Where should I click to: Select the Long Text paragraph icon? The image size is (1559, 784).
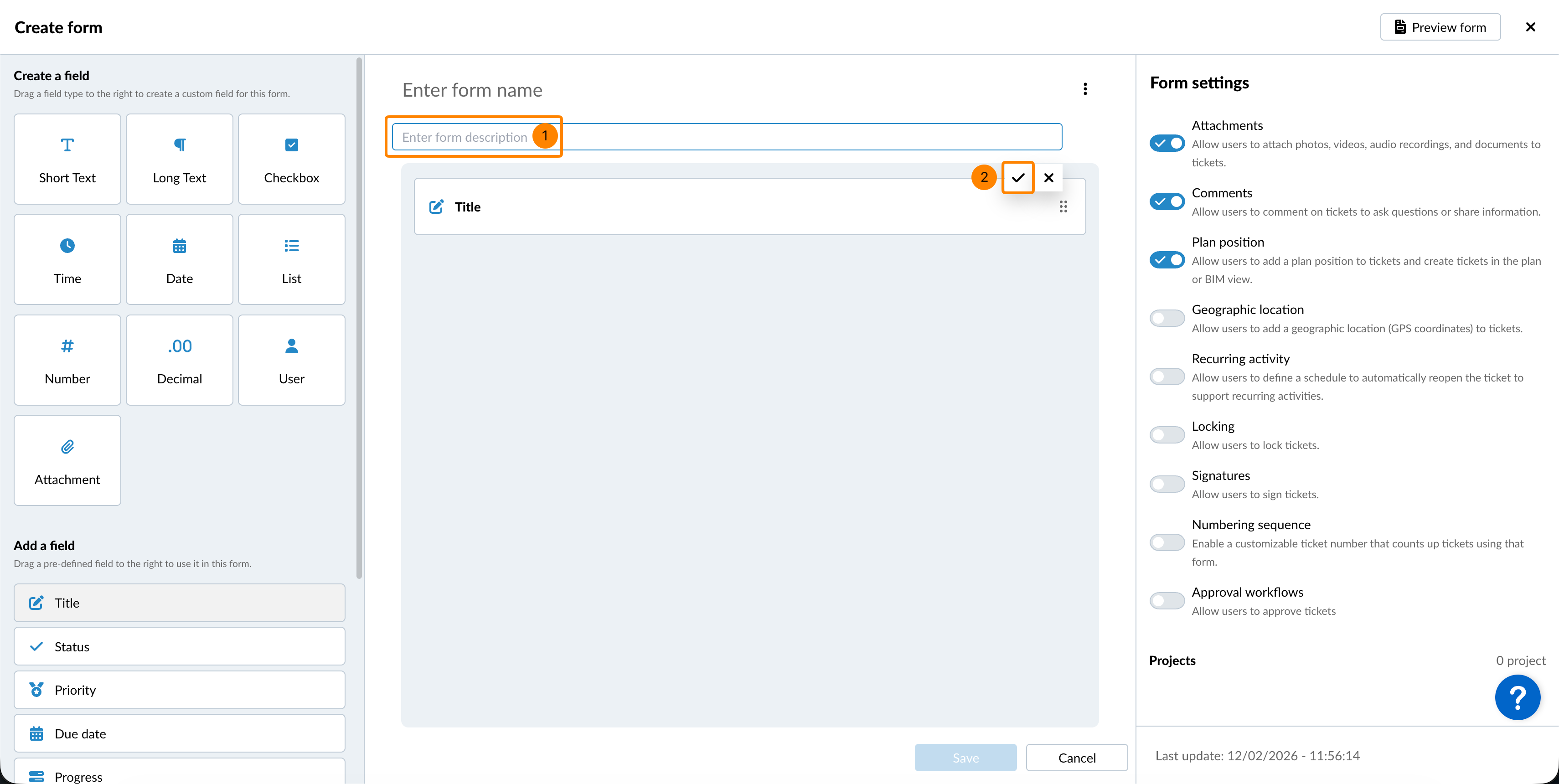click(179, 145)
